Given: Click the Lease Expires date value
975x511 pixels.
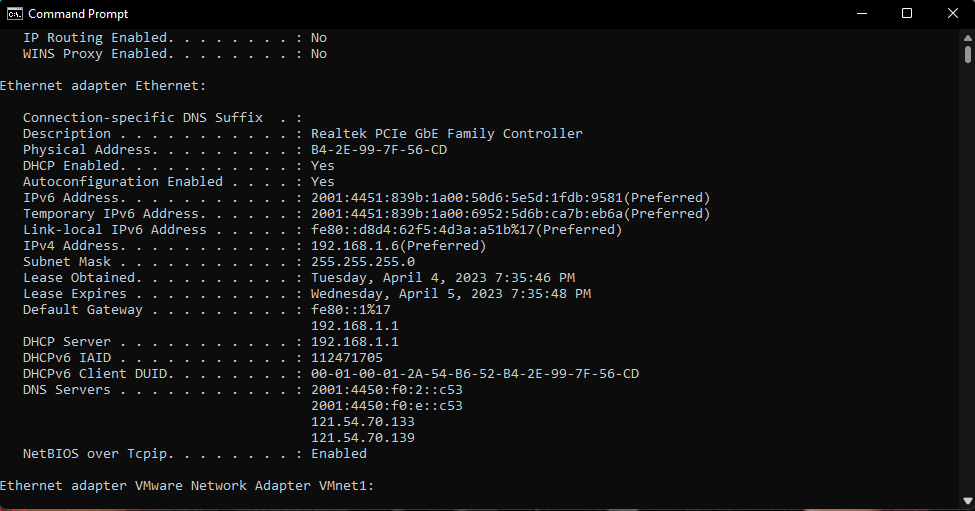Looking at the screenshot, I should point(451,293).
